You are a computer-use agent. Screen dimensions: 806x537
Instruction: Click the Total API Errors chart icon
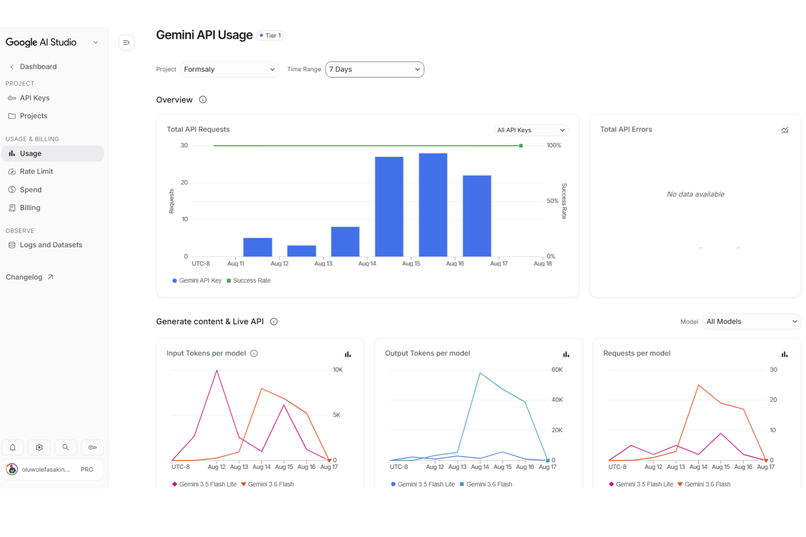[x=784, y=130]
